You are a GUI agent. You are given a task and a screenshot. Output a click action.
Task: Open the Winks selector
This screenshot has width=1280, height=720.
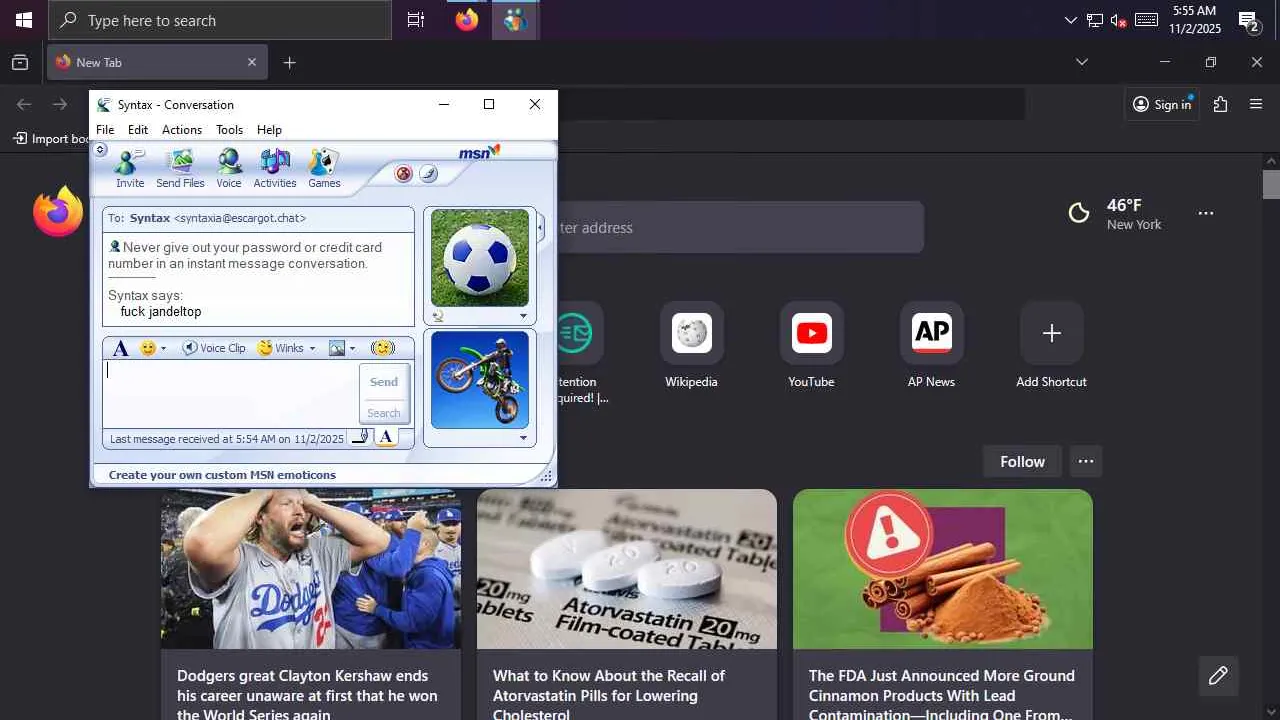click(281, 348)
